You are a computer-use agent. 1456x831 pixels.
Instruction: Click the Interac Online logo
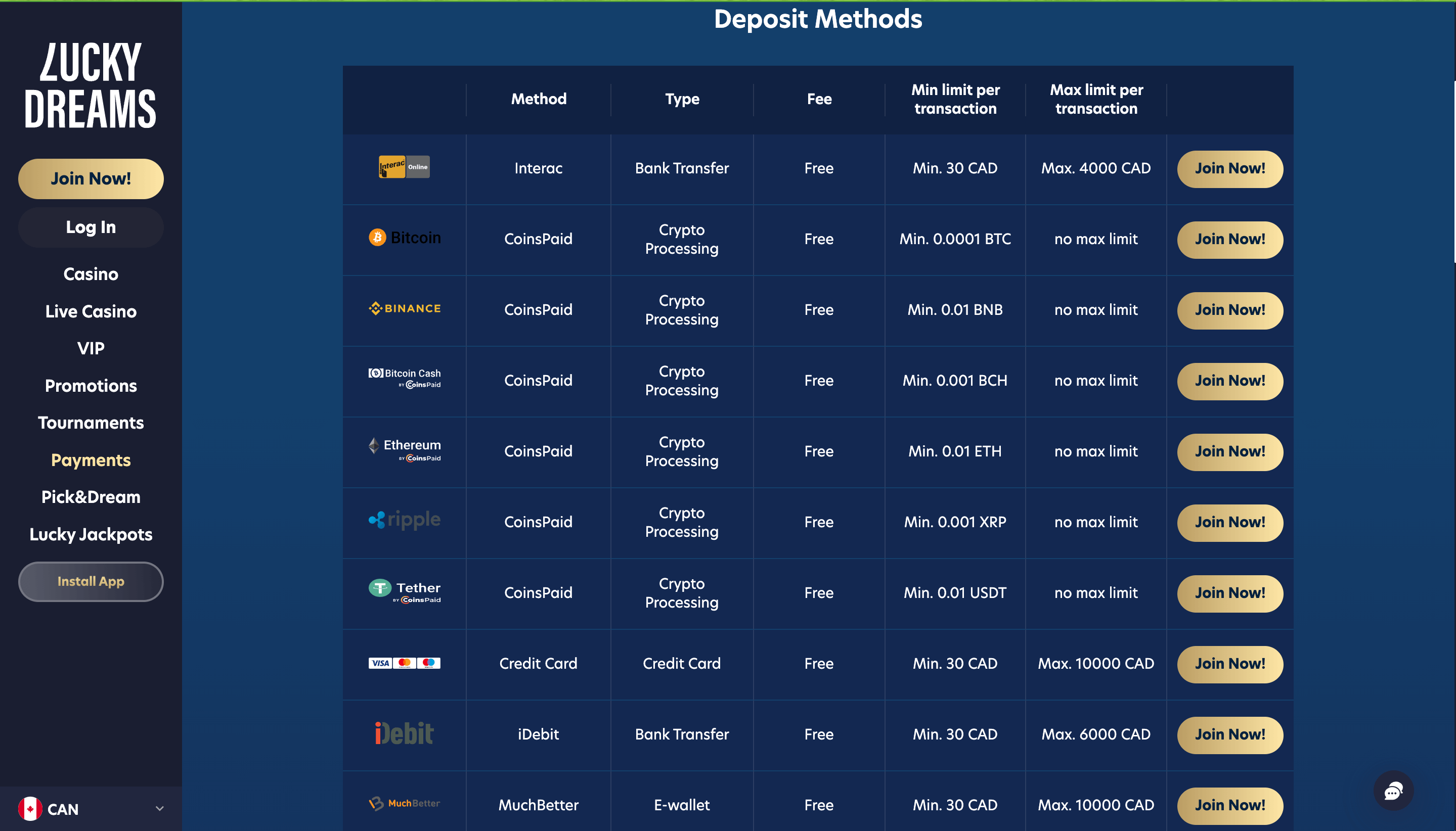[404, 167]
